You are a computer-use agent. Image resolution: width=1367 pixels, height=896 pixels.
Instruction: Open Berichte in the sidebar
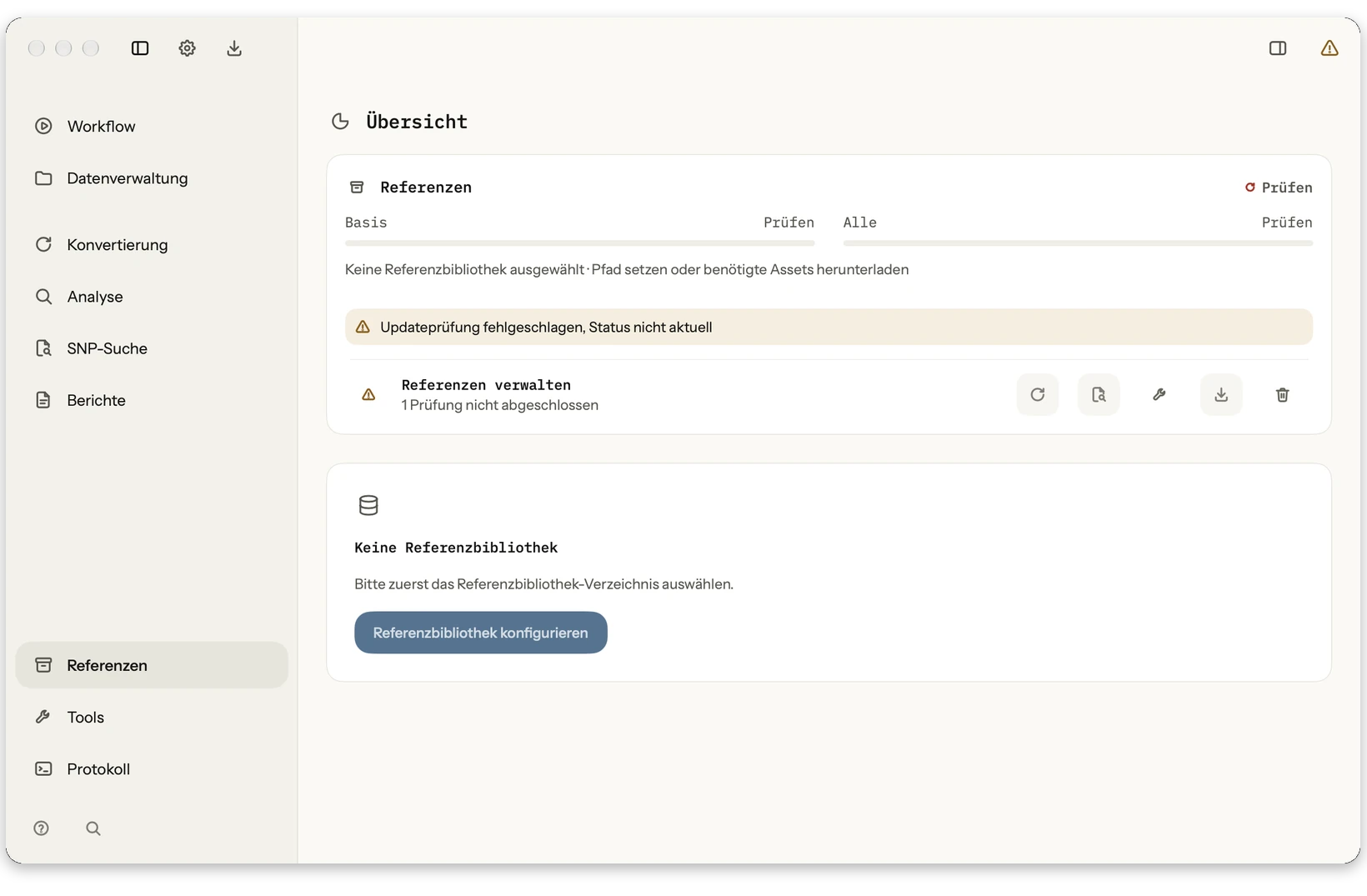coord(152,400)
